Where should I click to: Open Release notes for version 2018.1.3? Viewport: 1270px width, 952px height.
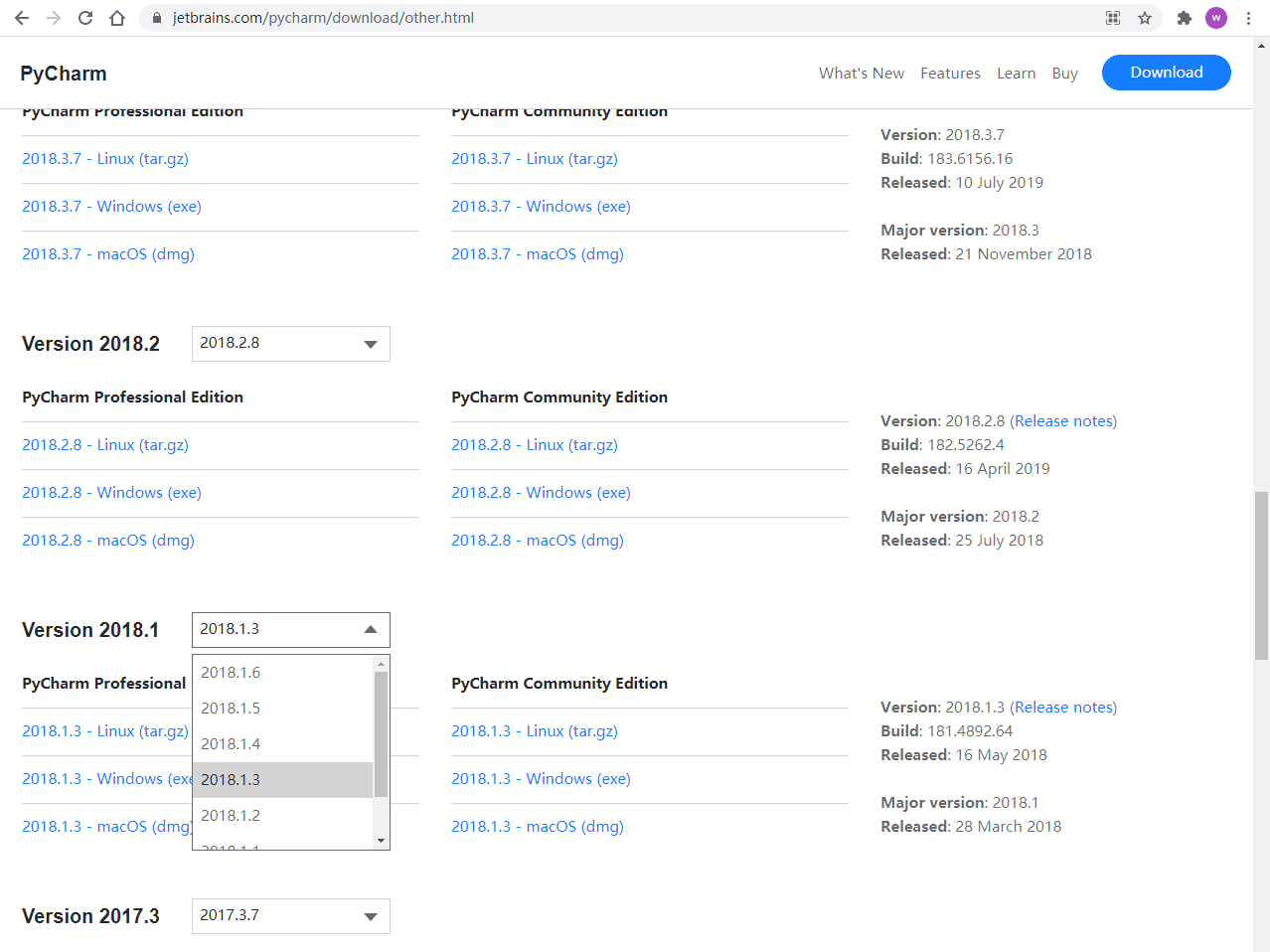pos(1063,708)
